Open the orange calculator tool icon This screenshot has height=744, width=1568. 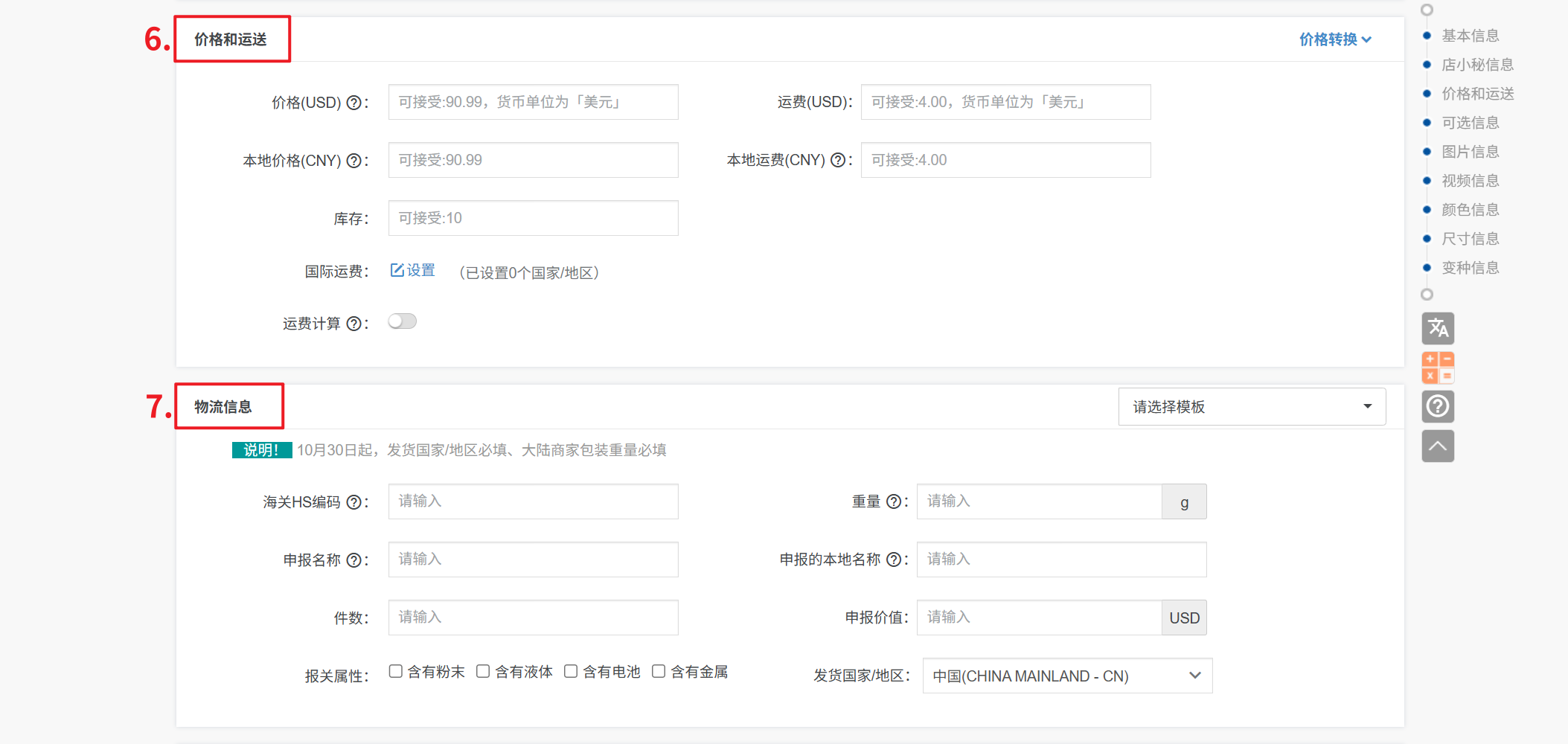(1438, 368)
